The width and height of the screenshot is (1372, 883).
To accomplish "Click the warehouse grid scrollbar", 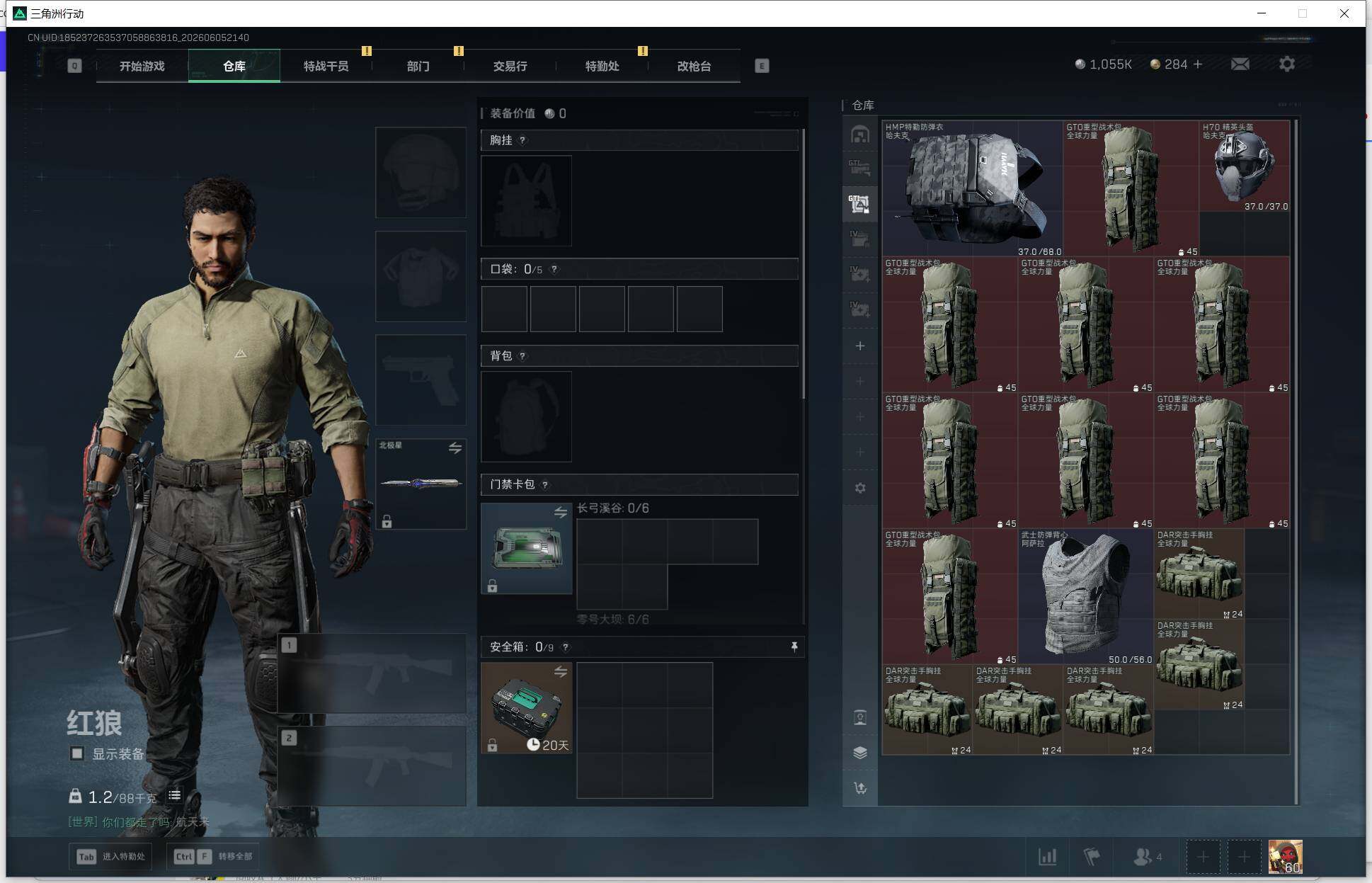I will tap(1296, 462).
